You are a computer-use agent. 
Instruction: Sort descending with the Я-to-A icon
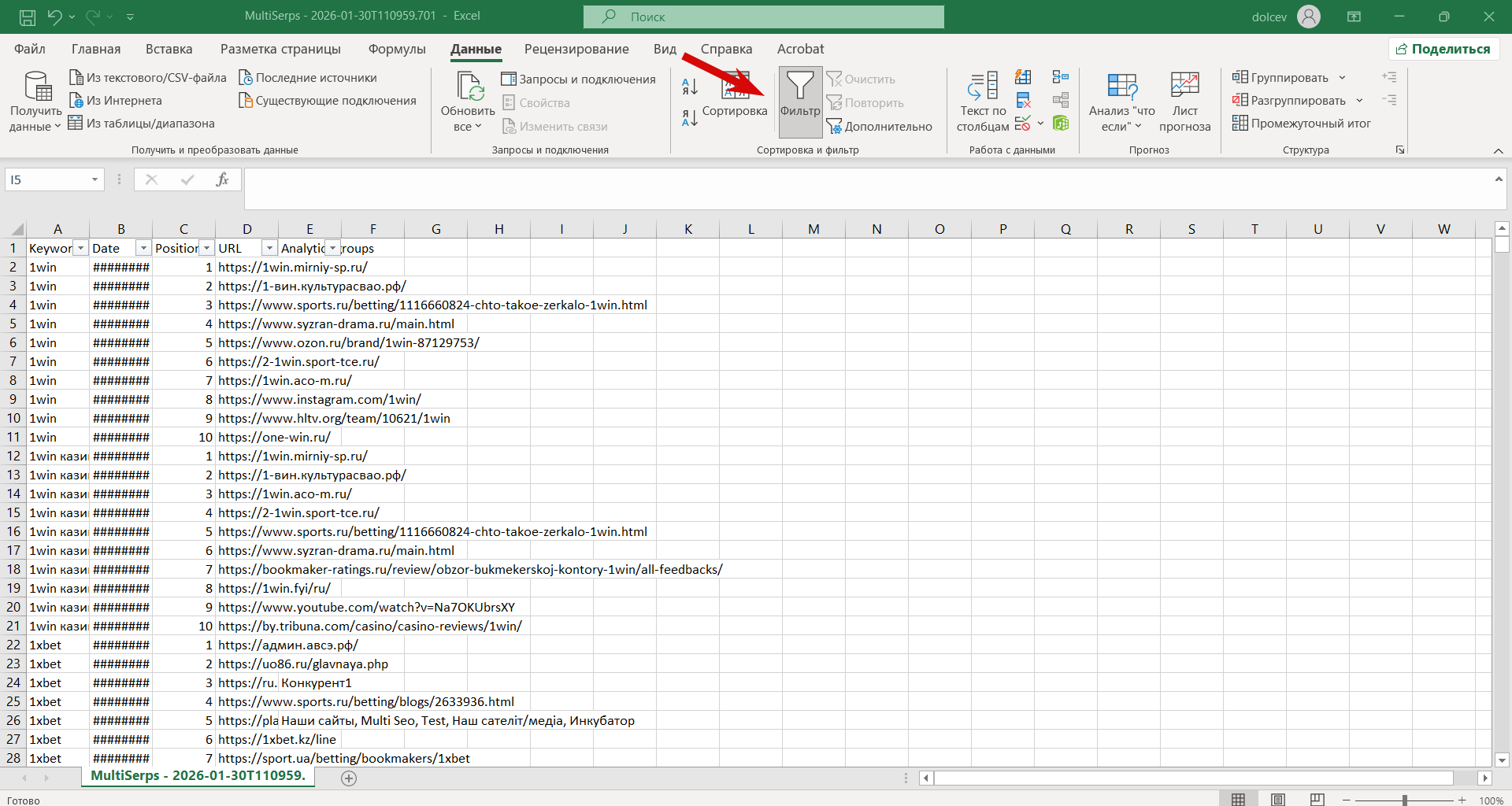(690, 118)
